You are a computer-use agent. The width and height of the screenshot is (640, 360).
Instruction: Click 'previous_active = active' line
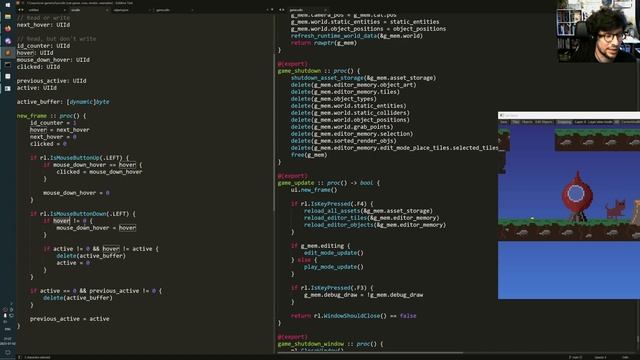coord(69,319)
